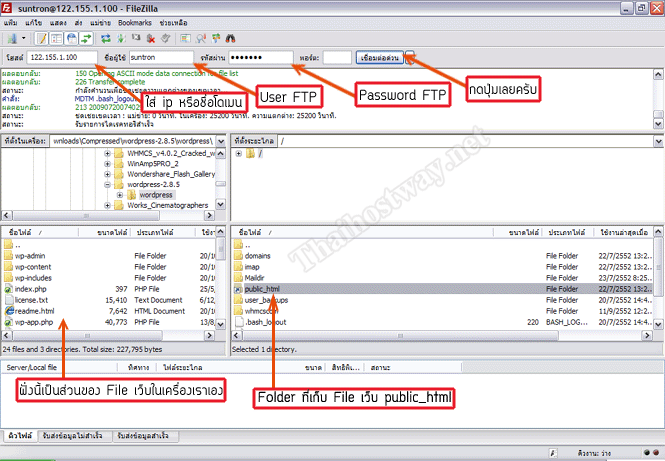Click the Quickconnect button
Image resolution: width=665 pixels, height=461 pixels.
click(x=380, y=58)
